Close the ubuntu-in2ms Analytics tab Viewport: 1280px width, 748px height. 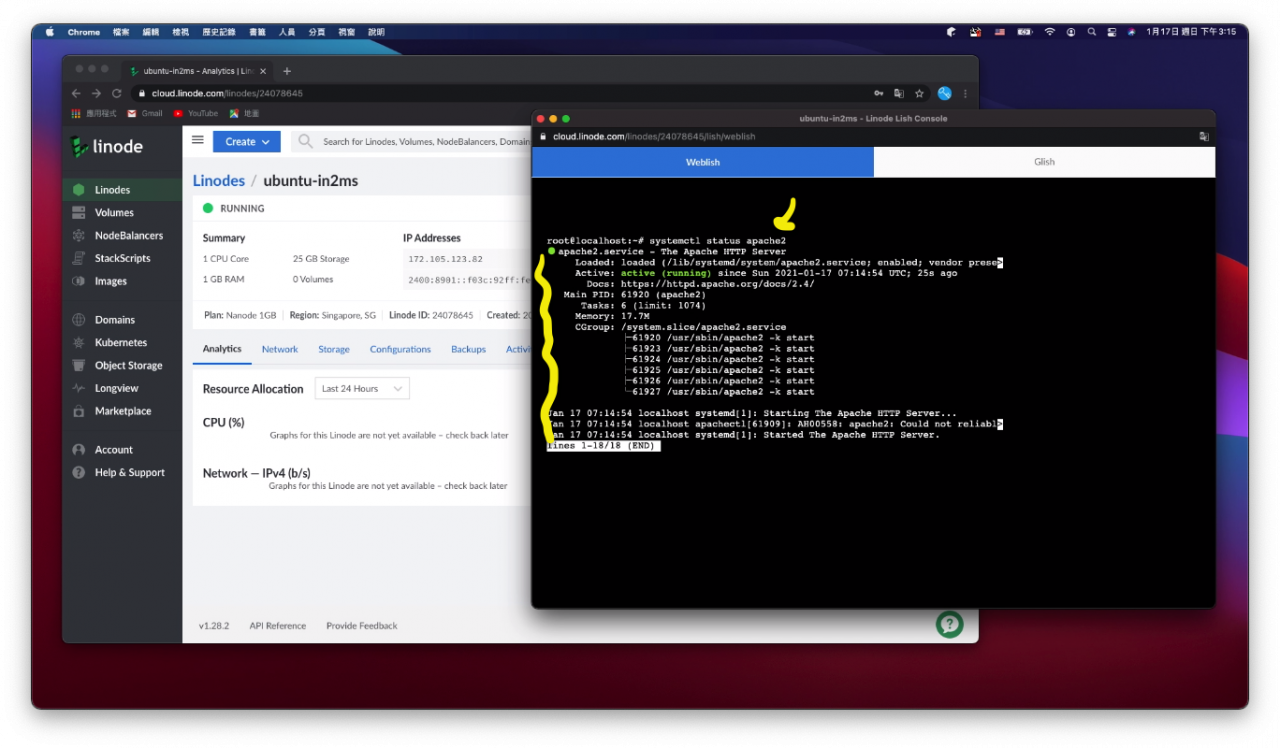pos(263,71)
